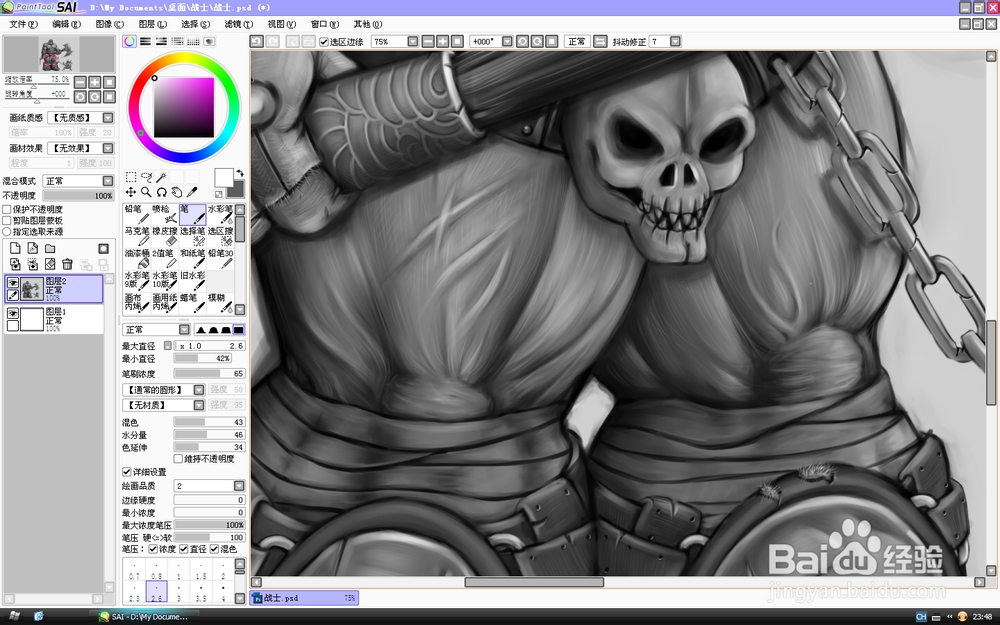This screenshot has width=1000, height=625.
Task: Adjust the 不透明度 opacity slider
Action: point(78,196)
